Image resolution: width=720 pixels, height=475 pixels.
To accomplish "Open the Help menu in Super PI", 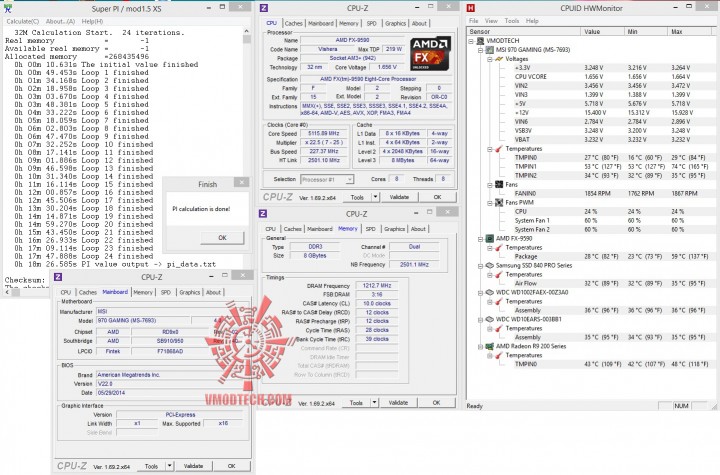I will [92, 21].
